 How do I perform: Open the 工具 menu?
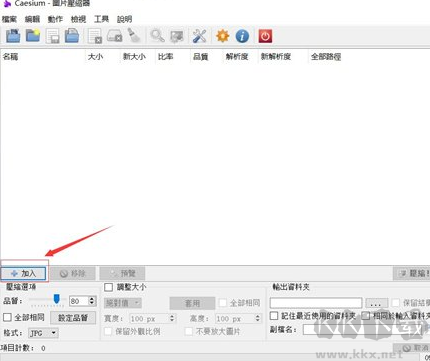[101, 19]
